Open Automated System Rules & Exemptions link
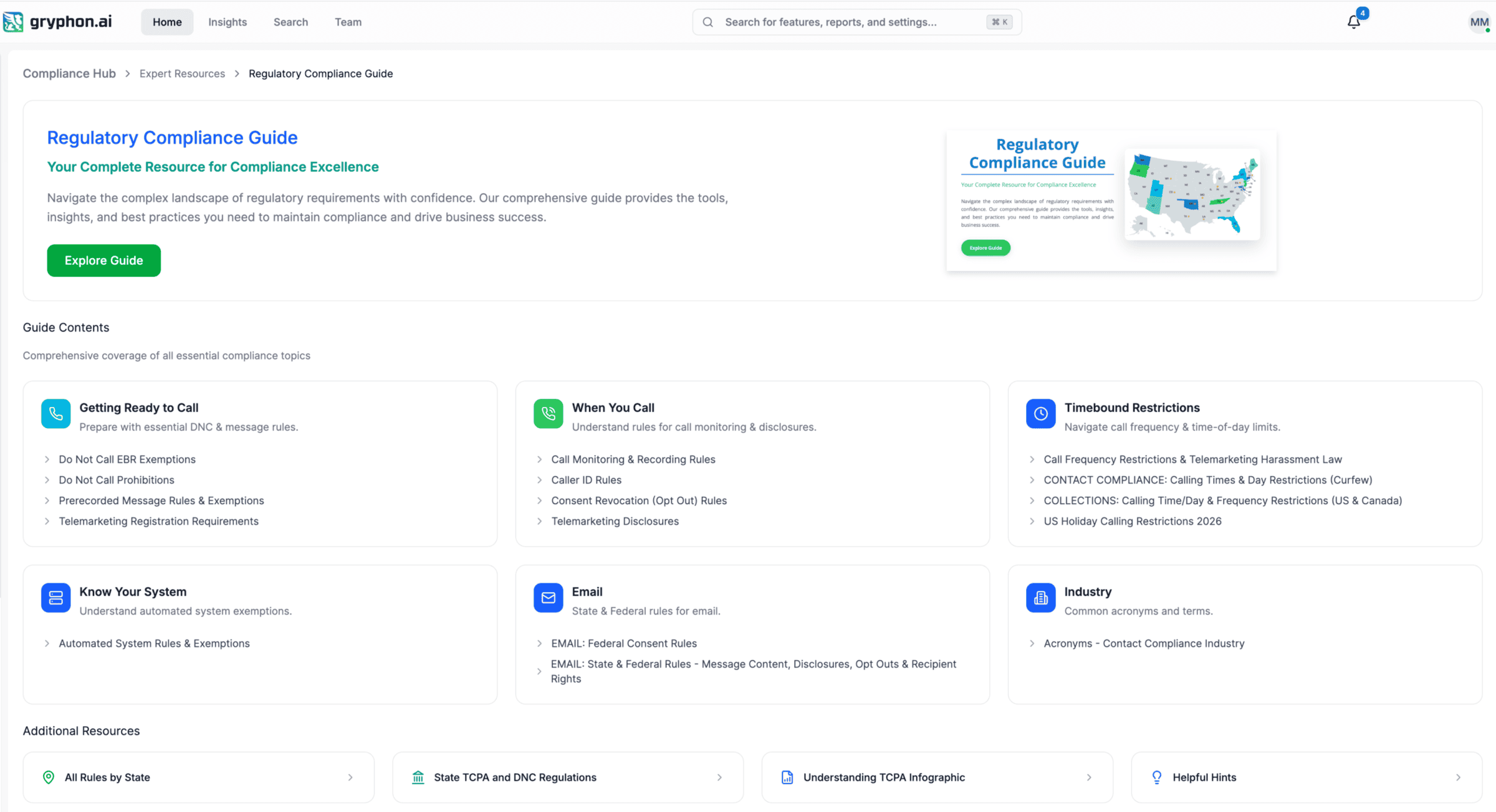The height and width of the screenshot is (812, 1496). click(x=154, y=643)
